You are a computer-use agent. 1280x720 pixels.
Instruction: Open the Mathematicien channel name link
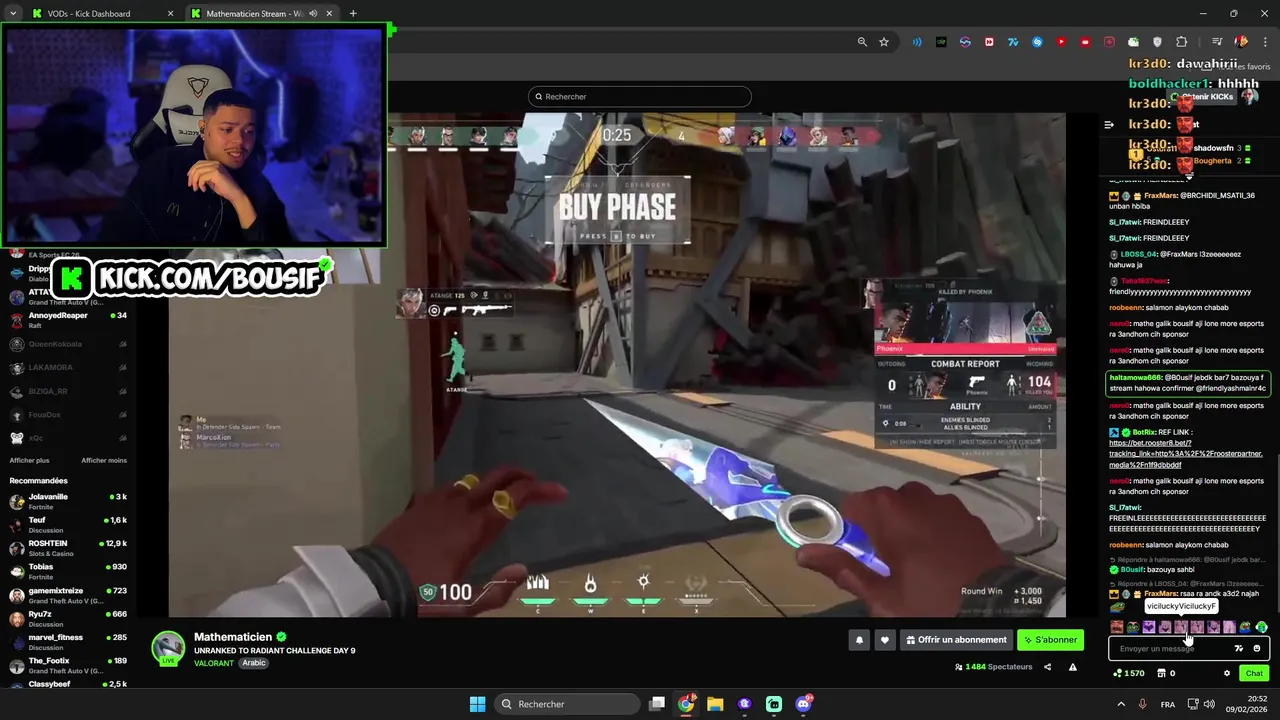coord(233,637)
